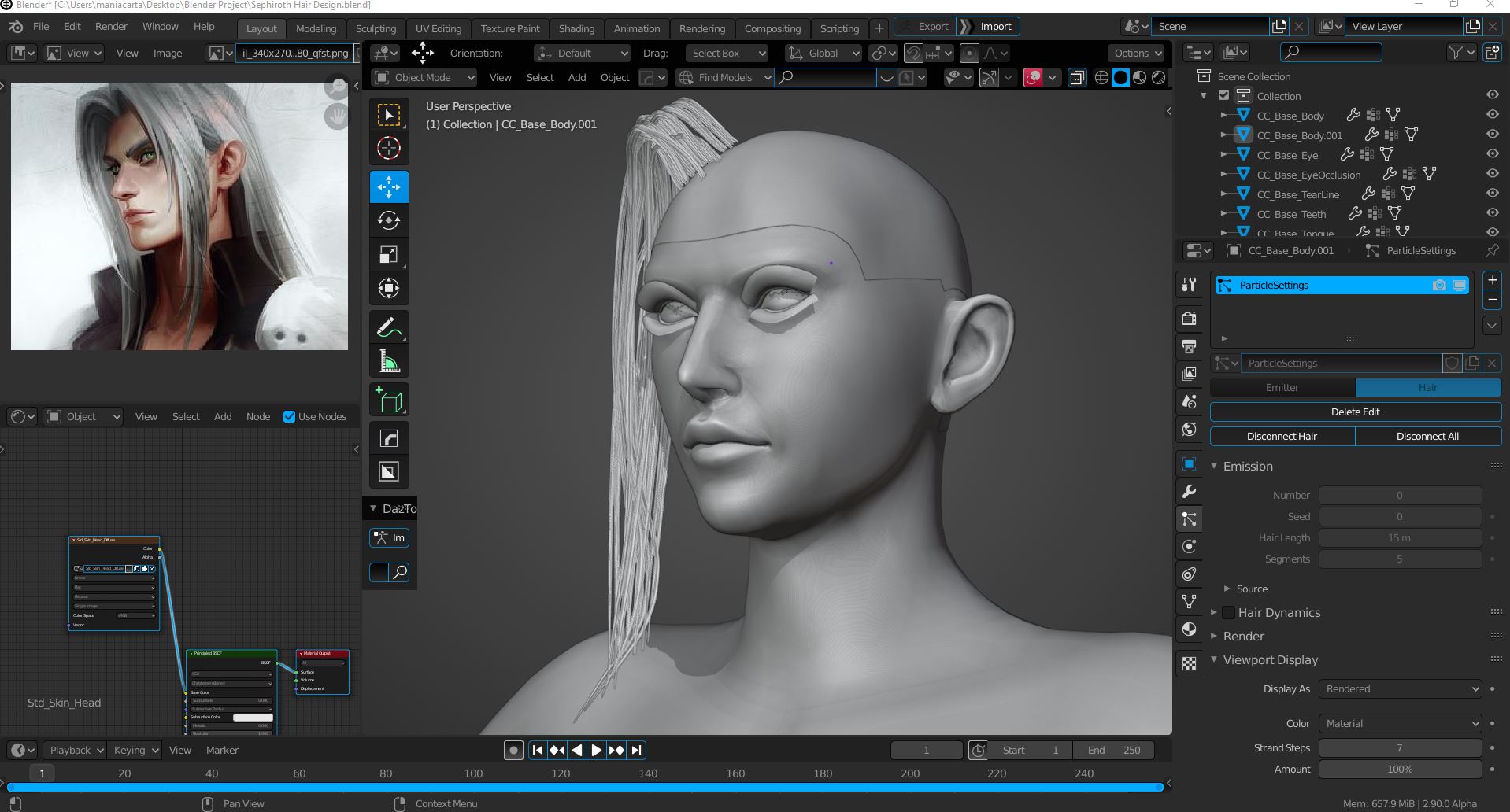Switch viewport to wireframe shading

coord(1101,77)
